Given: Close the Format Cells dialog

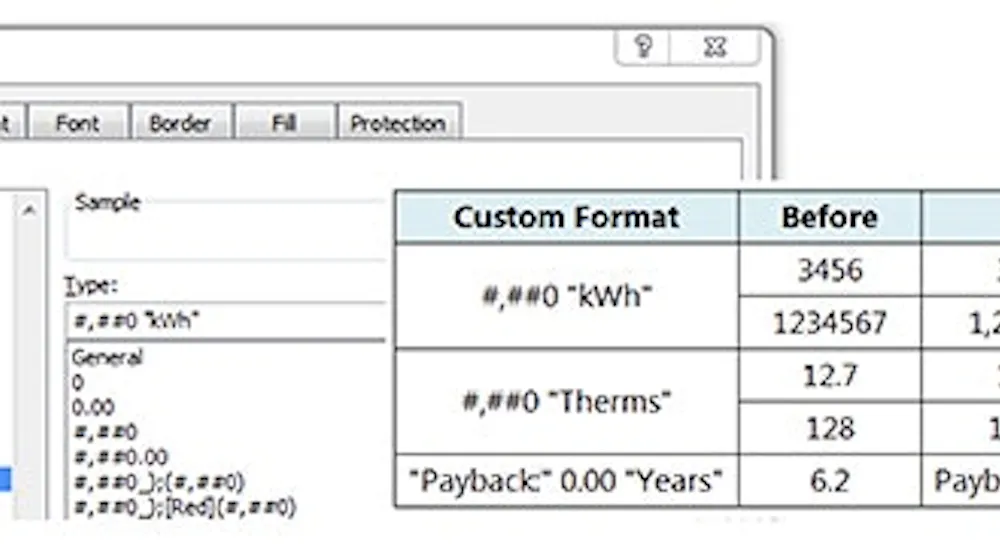Looking at the screenshot, I should click(715, 47).
